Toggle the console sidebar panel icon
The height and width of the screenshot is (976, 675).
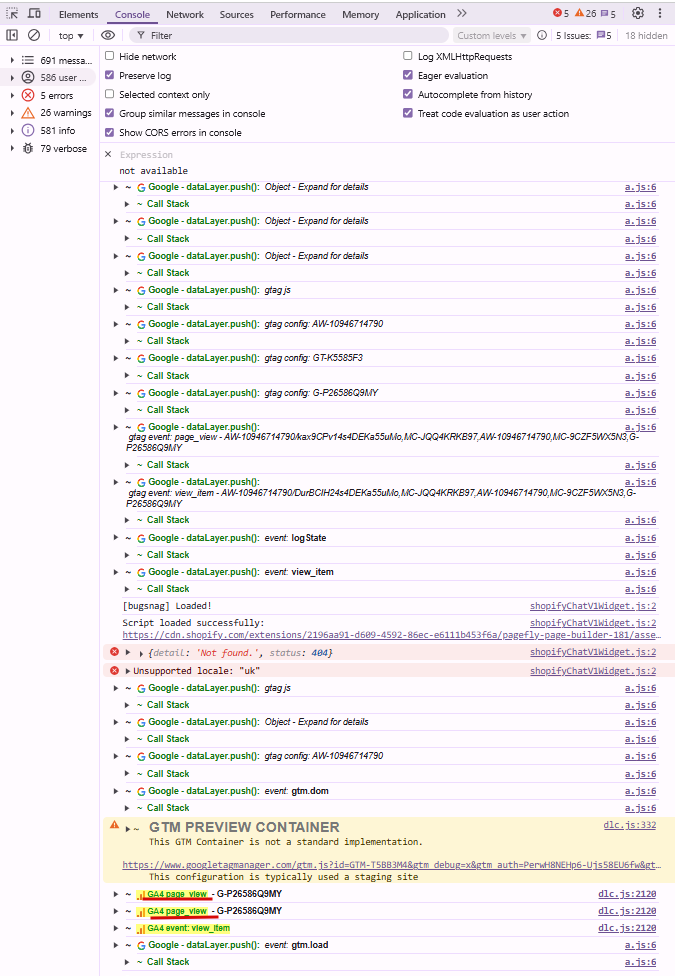[12, 35]
